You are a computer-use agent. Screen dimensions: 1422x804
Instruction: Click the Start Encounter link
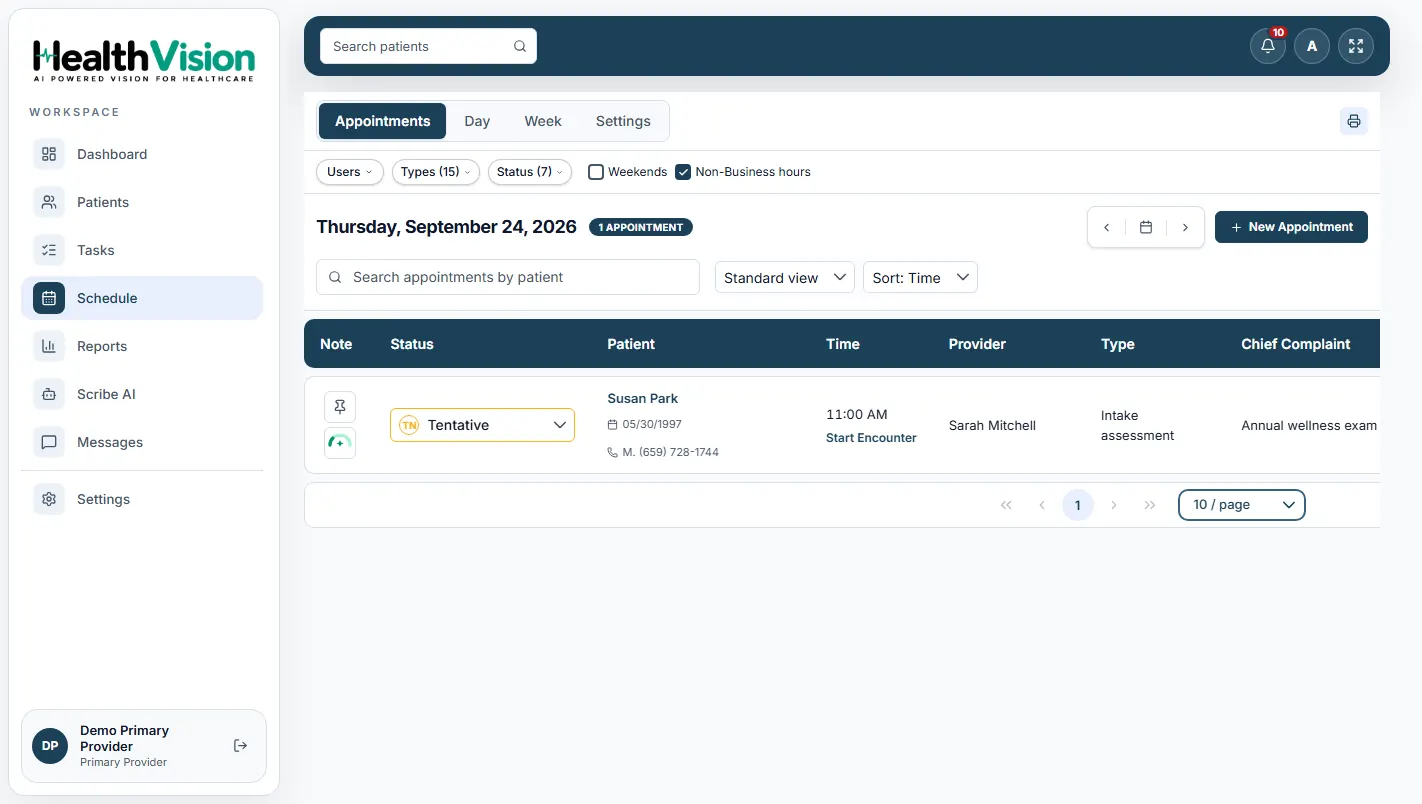point(871,438)
